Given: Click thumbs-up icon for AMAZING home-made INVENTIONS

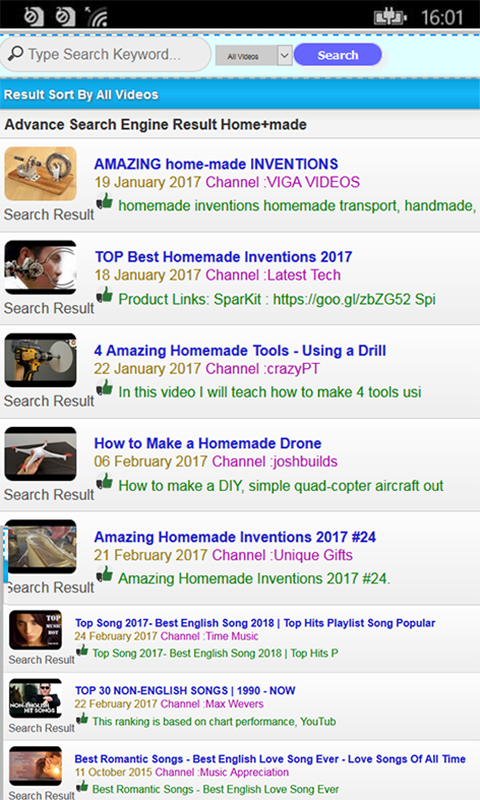Looking at the screenshot, I should [105, 201].
